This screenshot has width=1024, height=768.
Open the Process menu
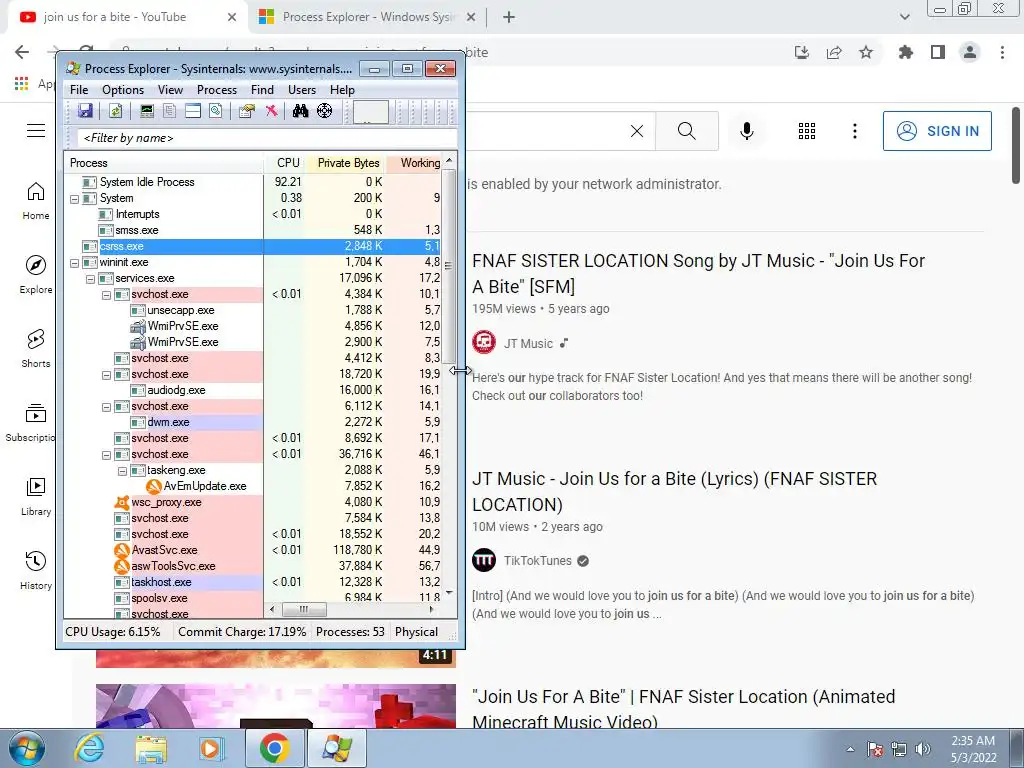tap(217, 89)
